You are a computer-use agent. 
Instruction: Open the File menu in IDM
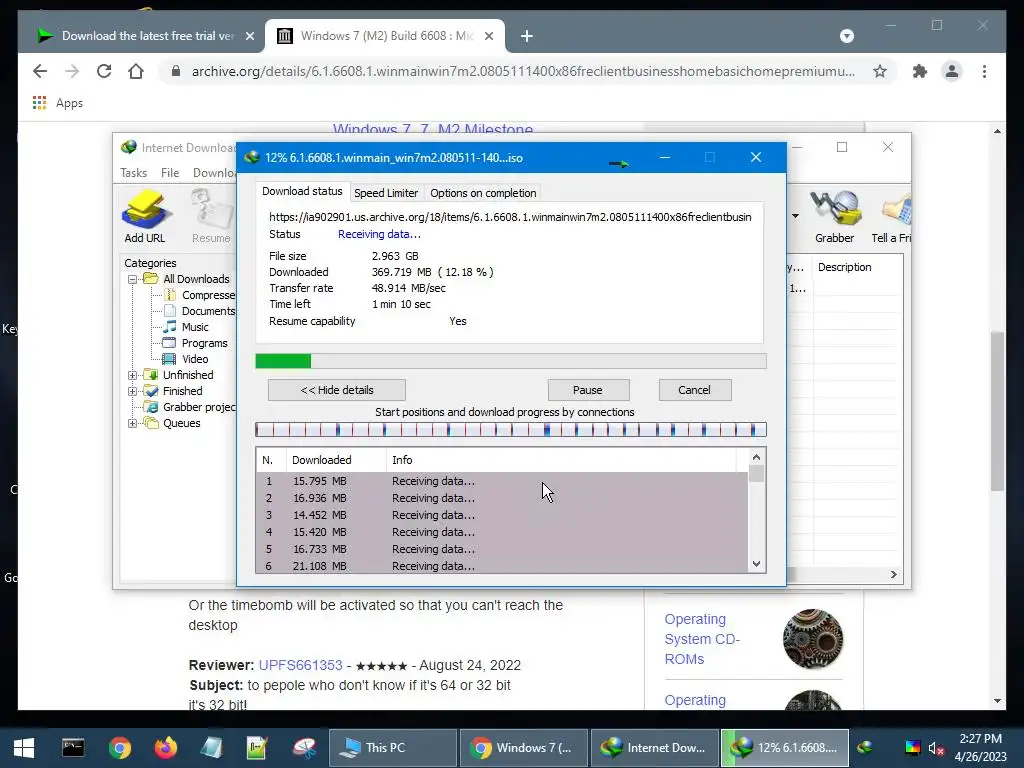pos(170,172)
